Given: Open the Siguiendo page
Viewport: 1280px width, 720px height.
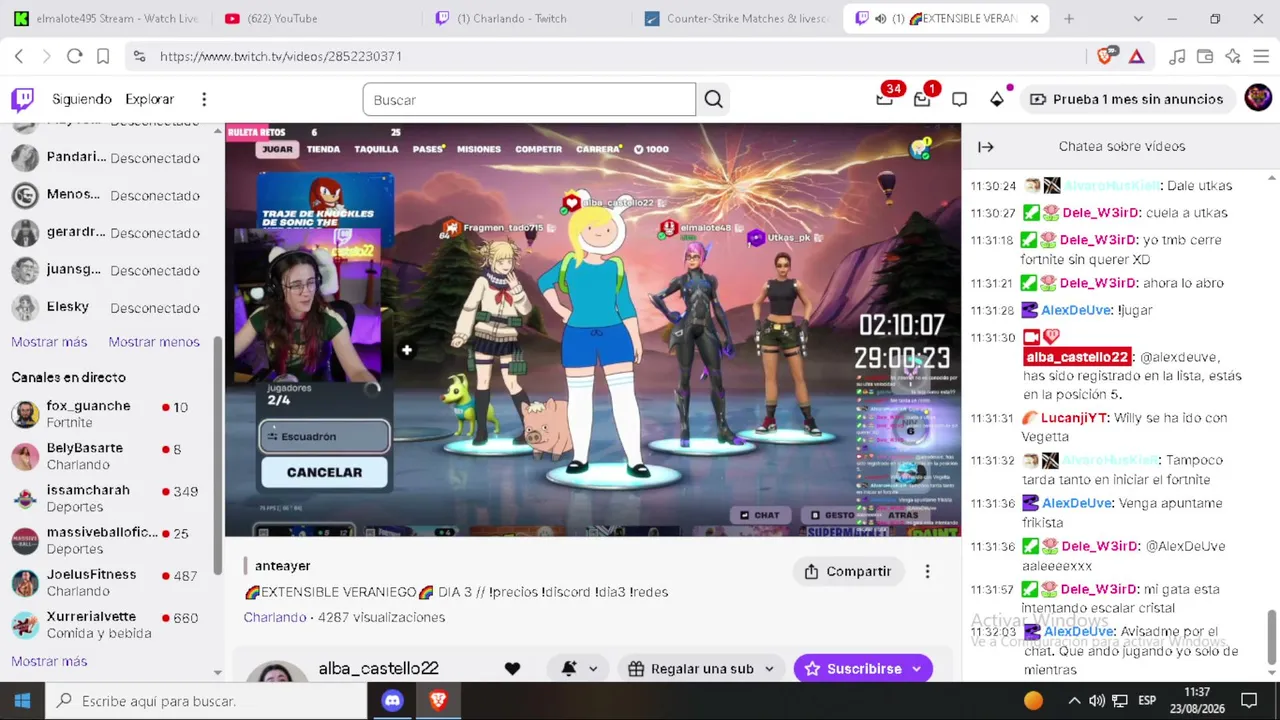Looking at the screenshot, I should pos(82,99).
